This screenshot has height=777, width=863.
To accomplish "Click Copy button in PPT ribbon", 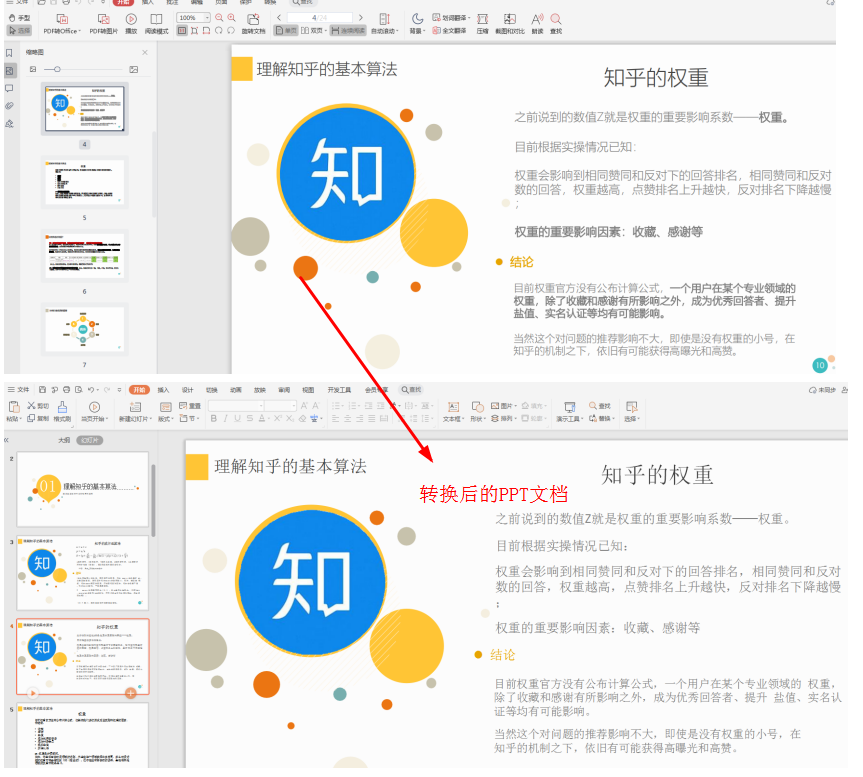I will pyautogui.click(x=39, y=418).
